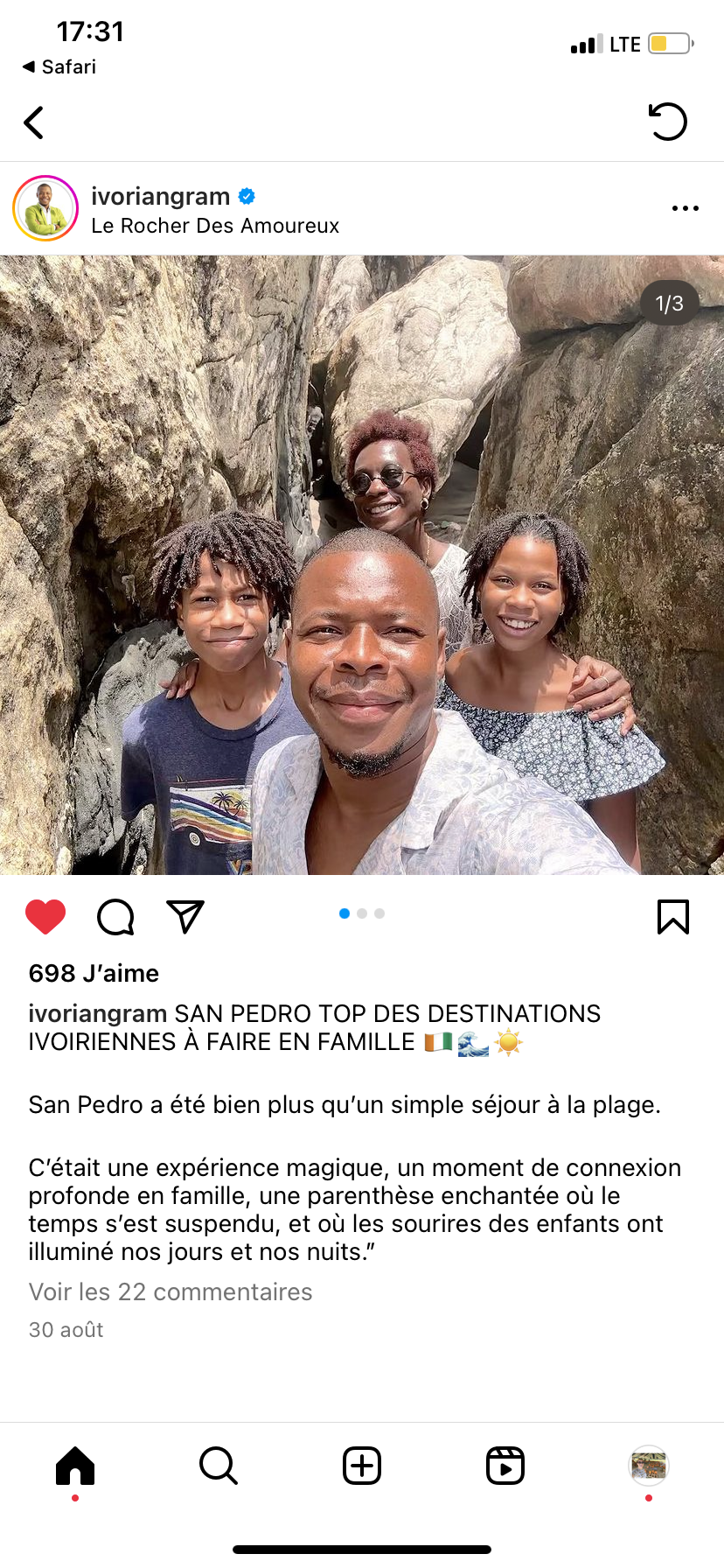Image resolution: width=724 pixels, height=1568 pixels.
Task: Unlike the post via red heart
Action: pyautogui.click(x=45, y=917)
